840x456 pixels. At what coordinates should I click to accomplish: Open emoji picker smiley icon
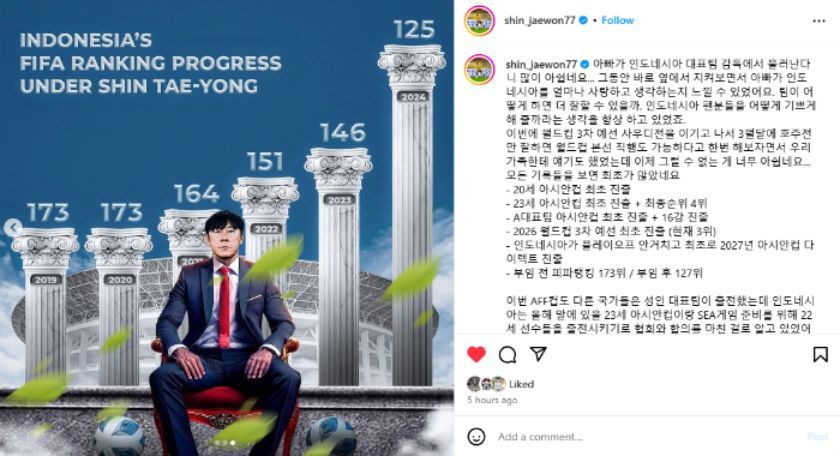476,436
